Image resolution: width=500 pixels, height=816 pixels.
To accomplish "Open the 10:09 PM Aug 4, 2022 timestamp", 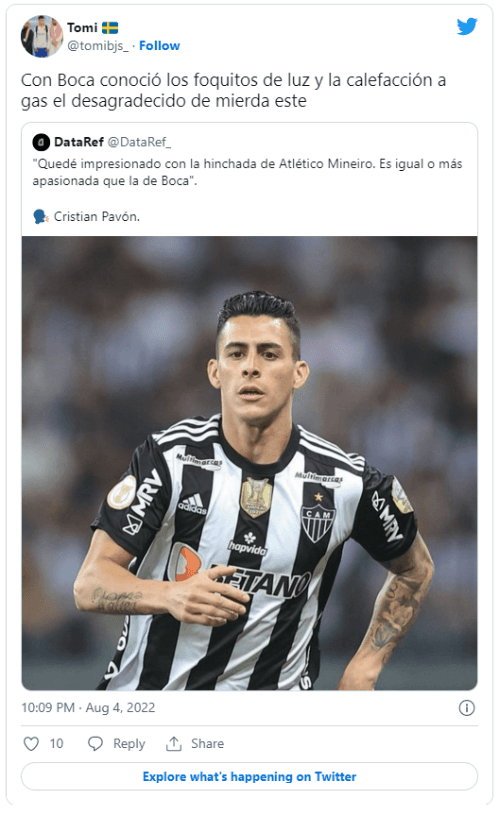I will coord(88,708).
